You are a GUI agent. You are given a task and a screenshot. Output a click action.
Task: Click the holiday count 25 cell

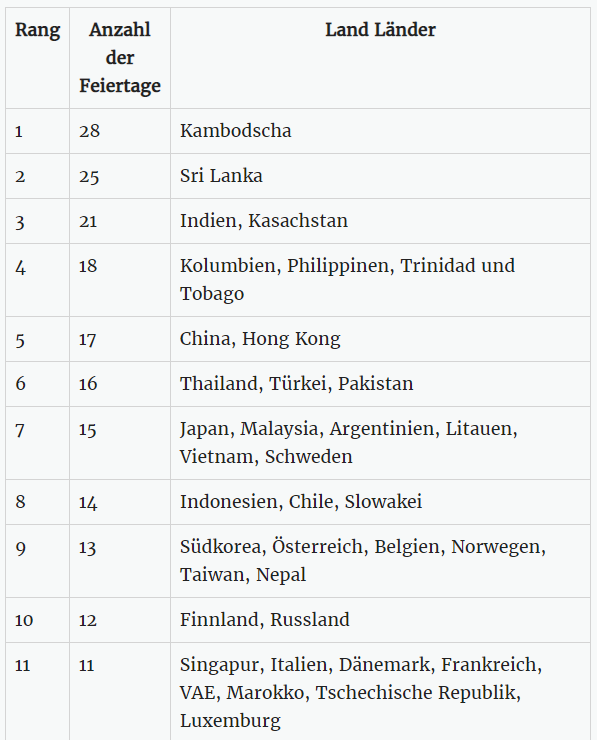(120, 176)
